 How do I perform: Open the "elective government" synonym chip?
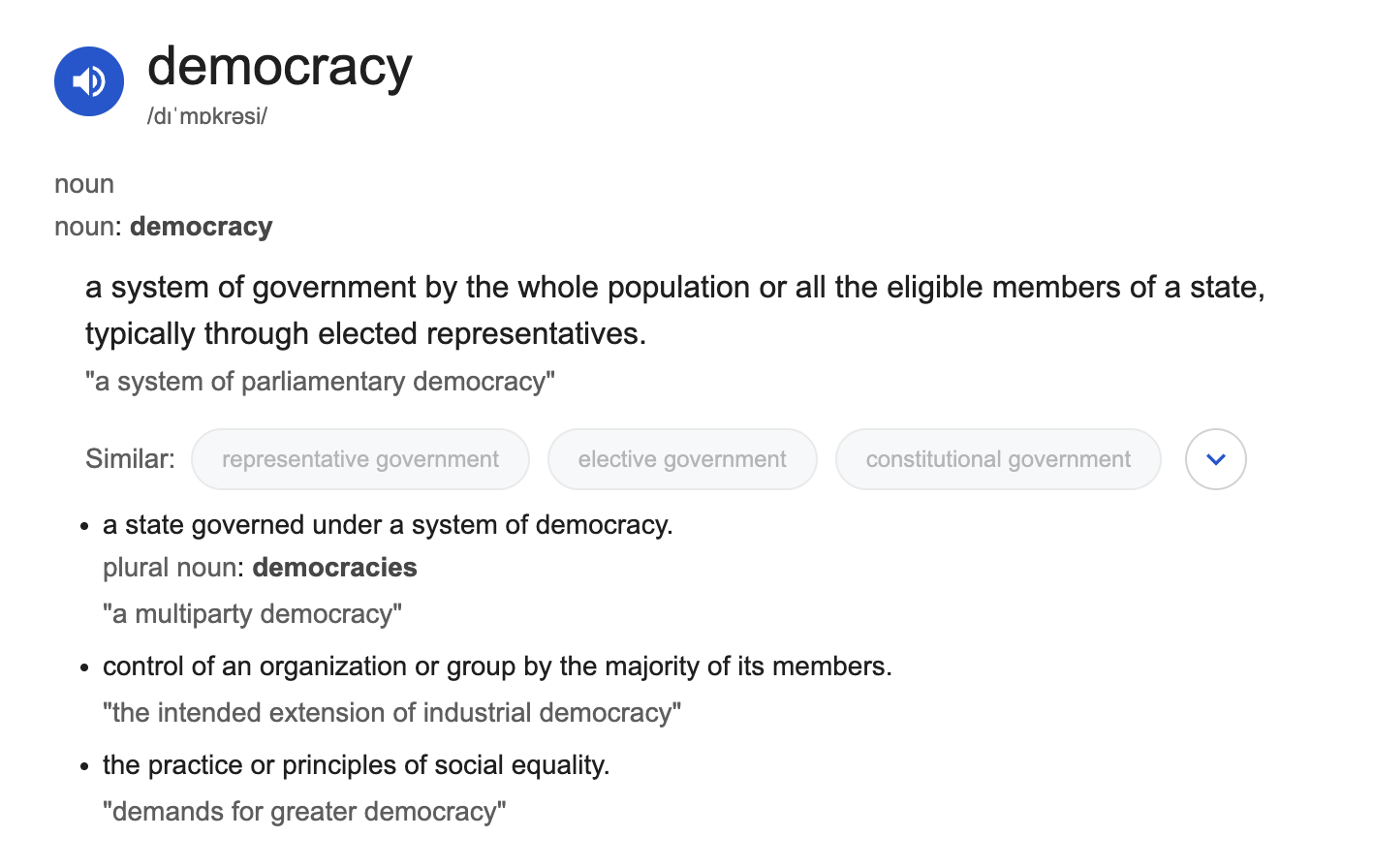682,459
